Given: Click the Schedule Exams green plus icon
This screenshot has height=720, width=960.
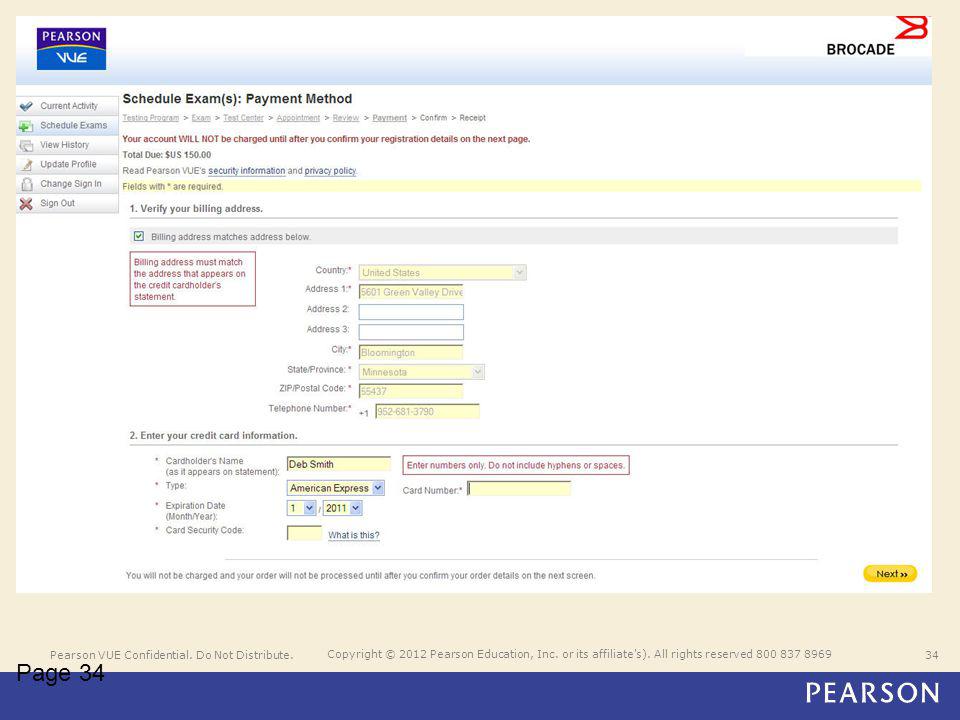Looking at the screenshot, I should coord(26,126).
